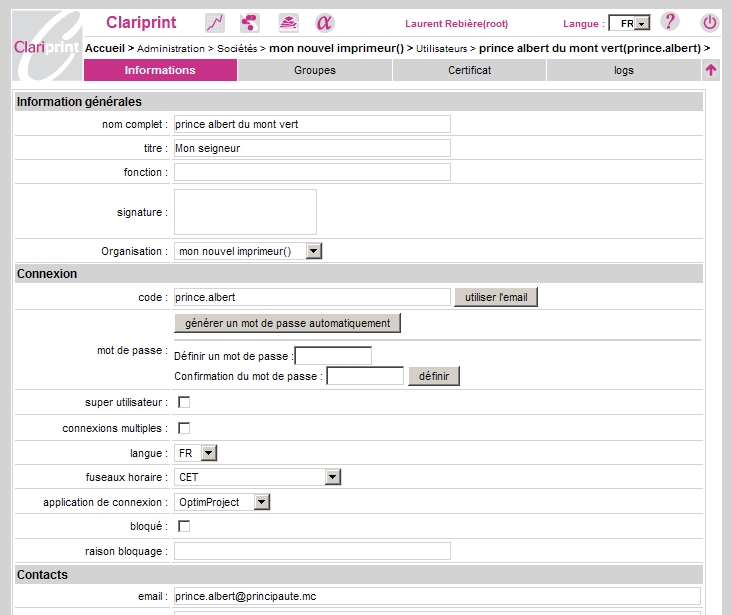The height and width of the screenshot is (615, 732).
Task: Click into the fonction text field
Action: tap(312, 172)
